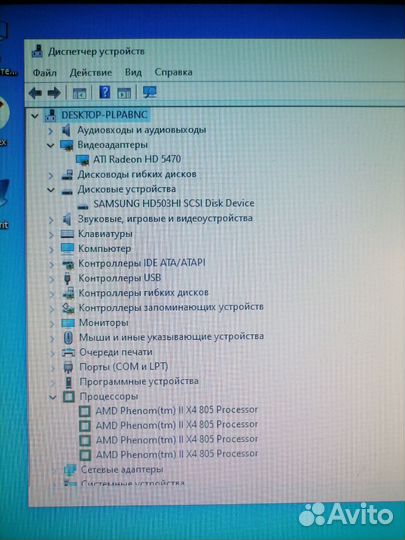
Task: Expand the Контроллеры USB arrow
Action: (52, 279)
